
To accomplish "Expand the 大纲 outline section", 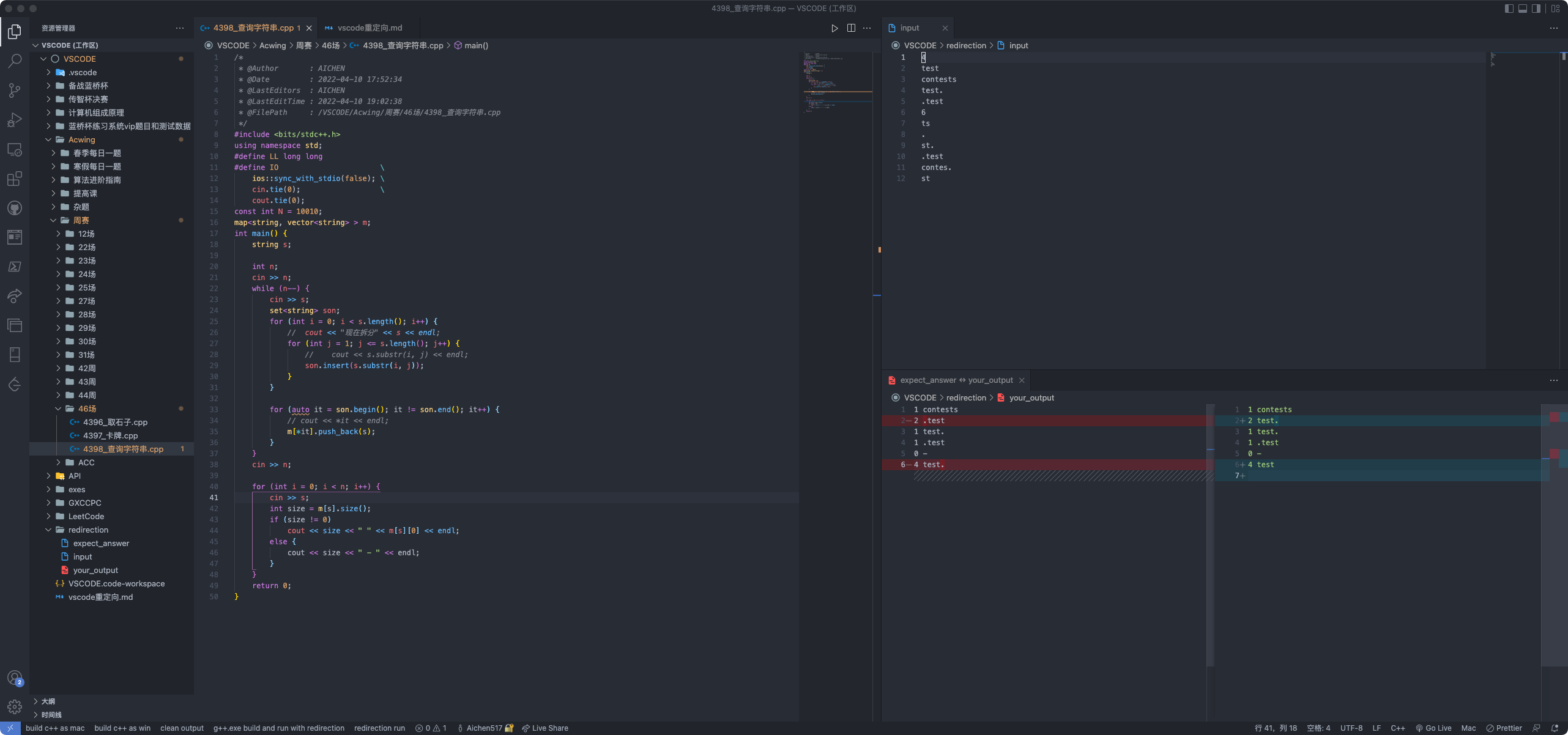I will click(111, 701).
